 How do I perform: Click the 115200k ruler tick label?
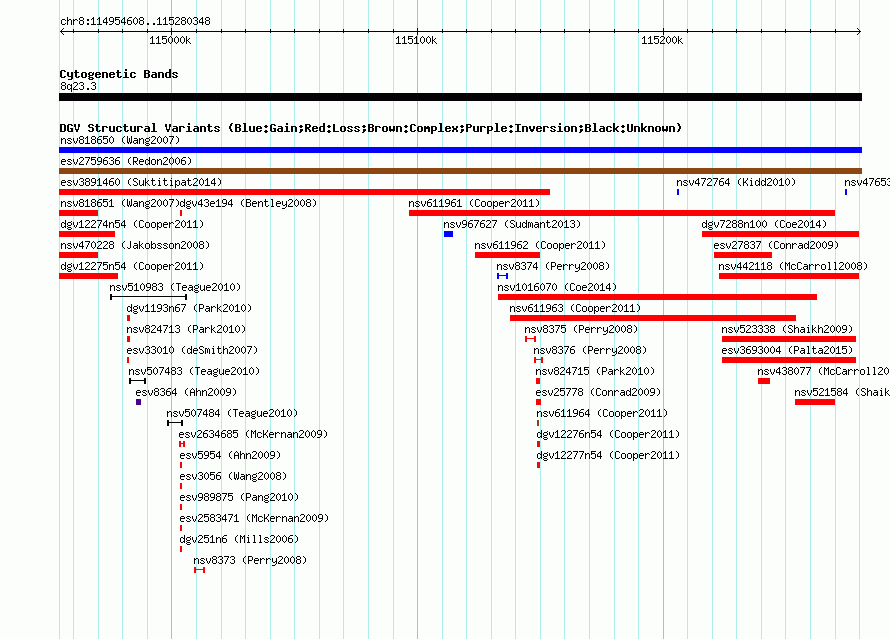[662, 40]
